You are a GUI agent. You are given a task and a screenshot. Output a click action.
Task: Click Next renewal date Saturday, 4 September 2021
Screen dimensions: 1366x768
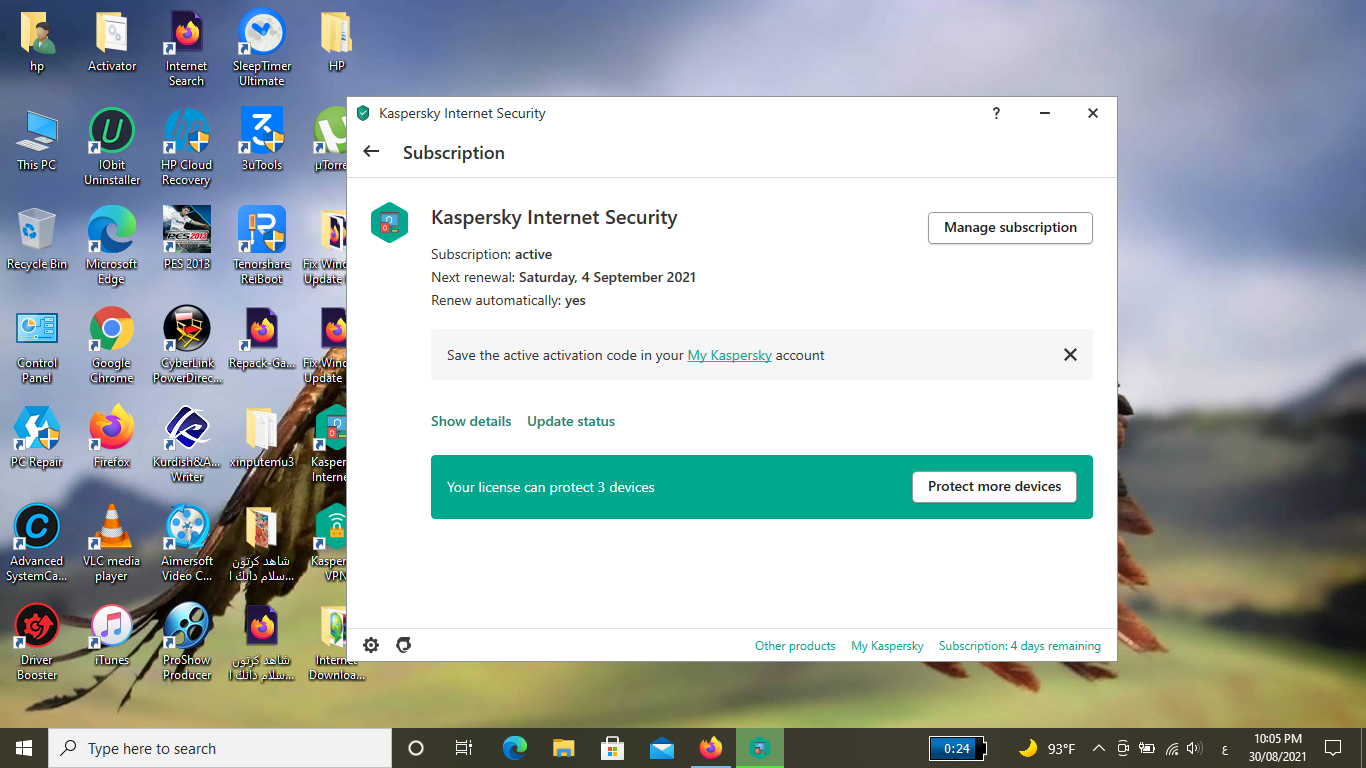coord(607,277)
